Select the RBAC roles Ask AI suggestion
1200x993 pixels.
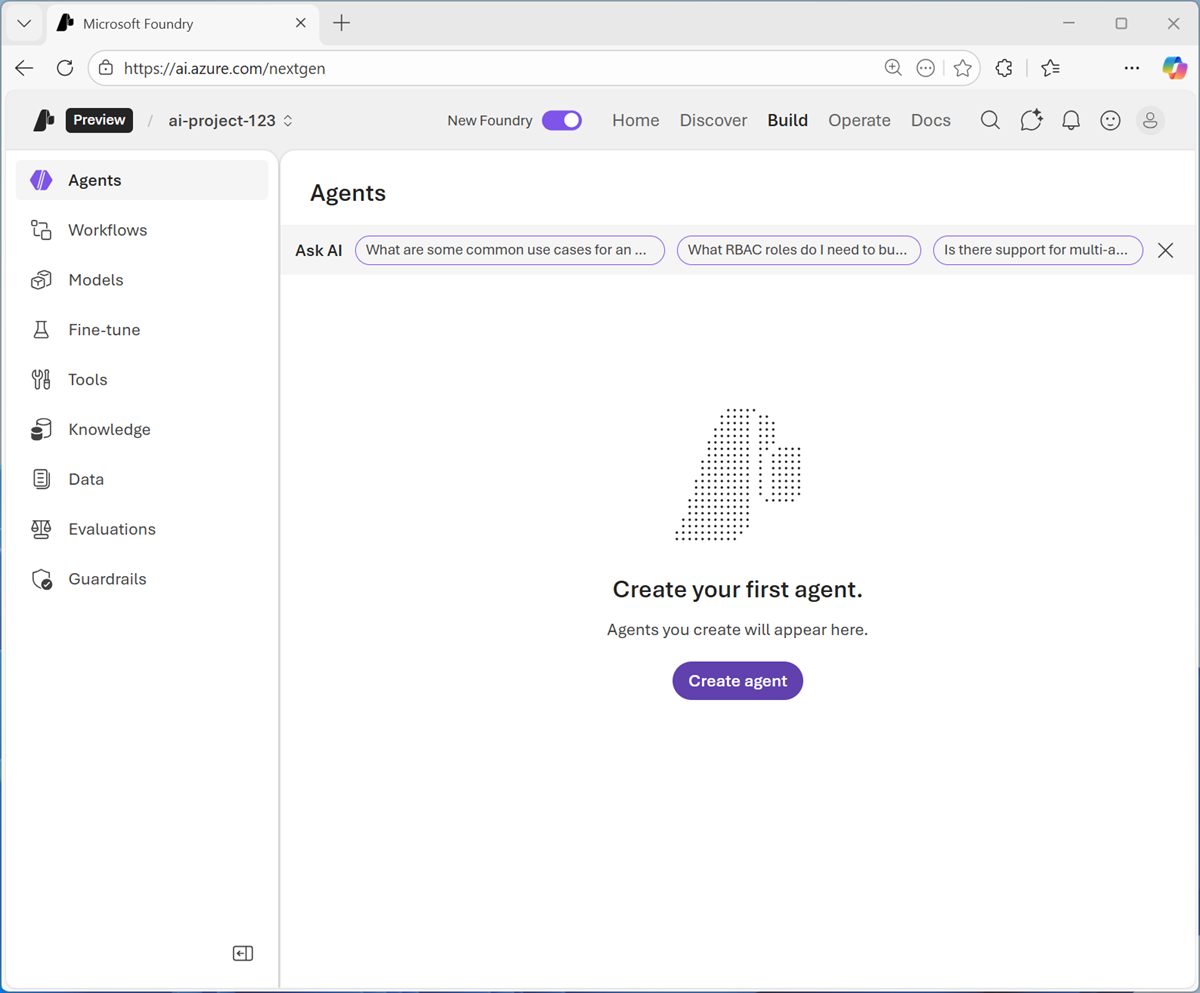798,250
